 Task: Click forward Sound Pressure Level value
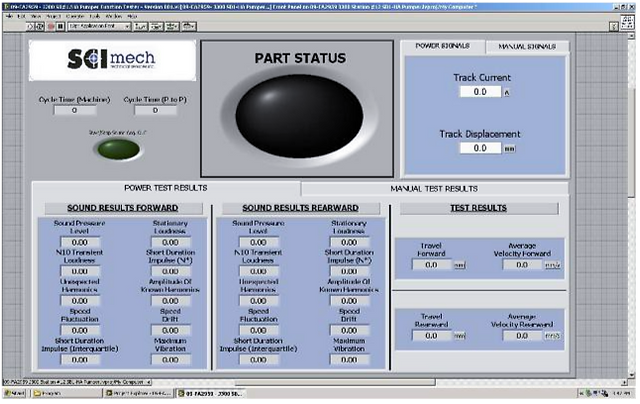coord(80,242)
